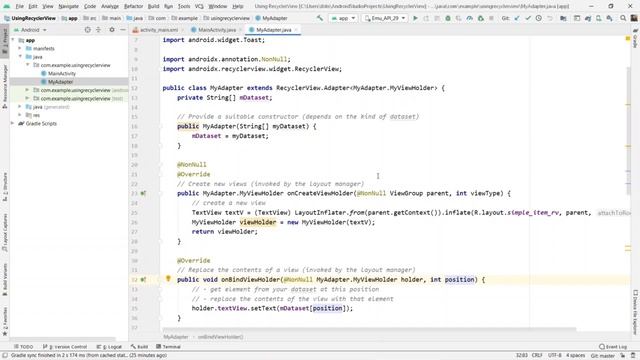Collapse the app module tree node
The image size is (640, 360).
coord(13,40)
